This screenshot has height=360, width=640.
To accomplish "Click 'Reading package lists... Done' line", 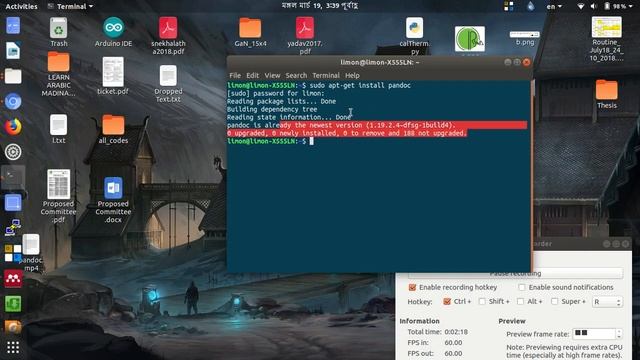I will pos(282,101).
